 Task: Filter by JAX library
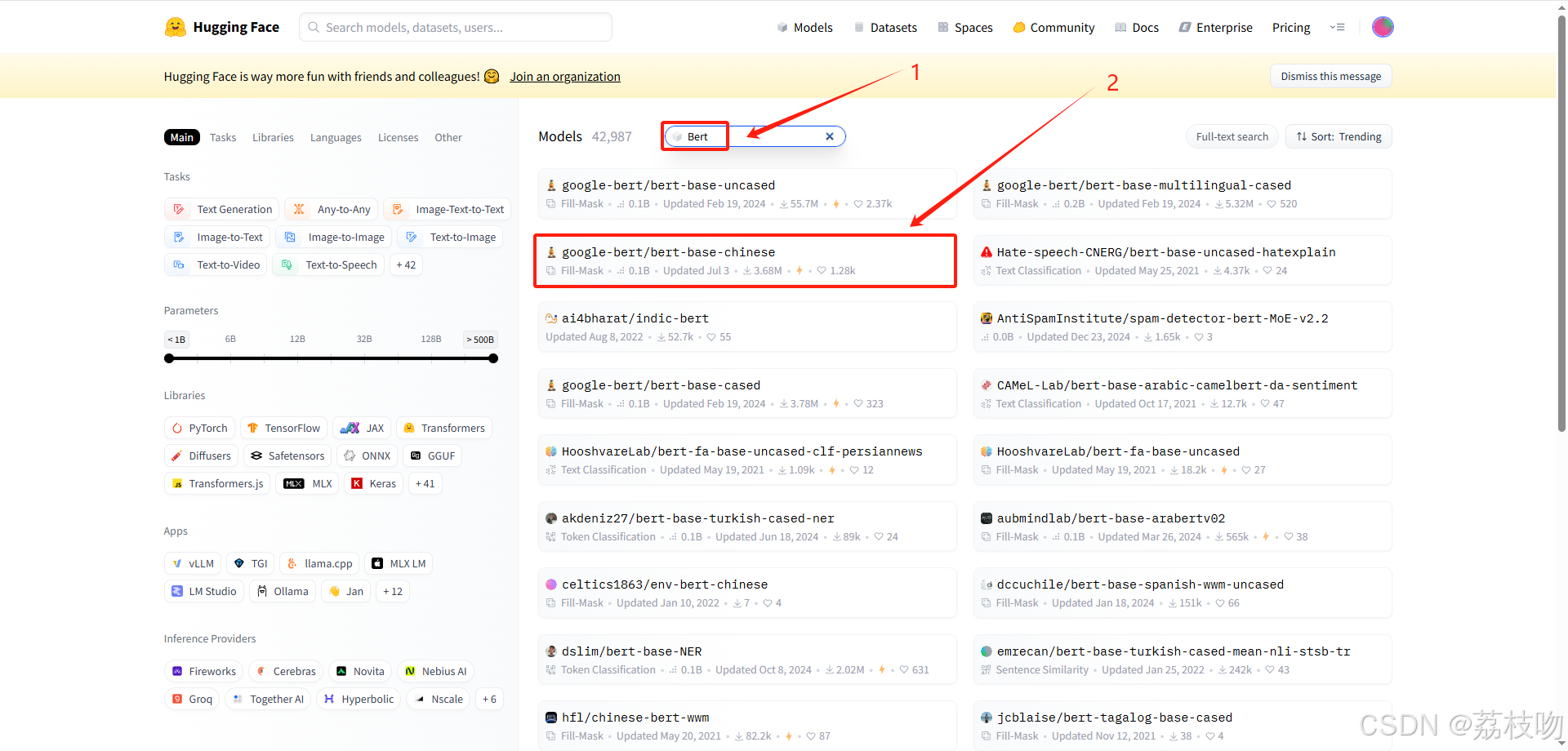point(362,428)
